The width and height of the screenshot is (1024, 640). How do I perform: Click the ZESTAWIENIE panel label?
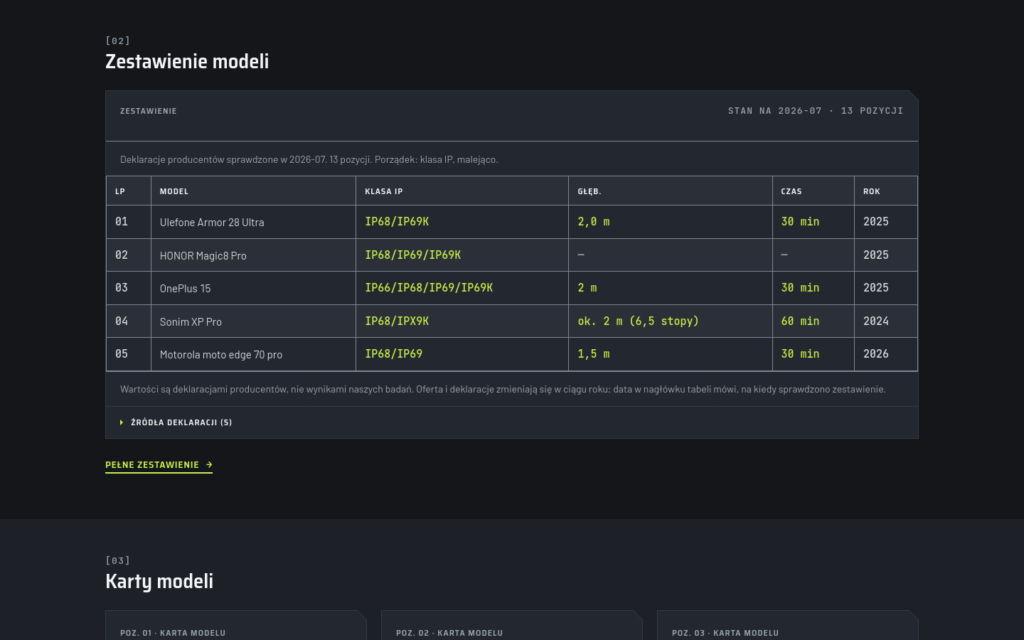pos(148,111)
